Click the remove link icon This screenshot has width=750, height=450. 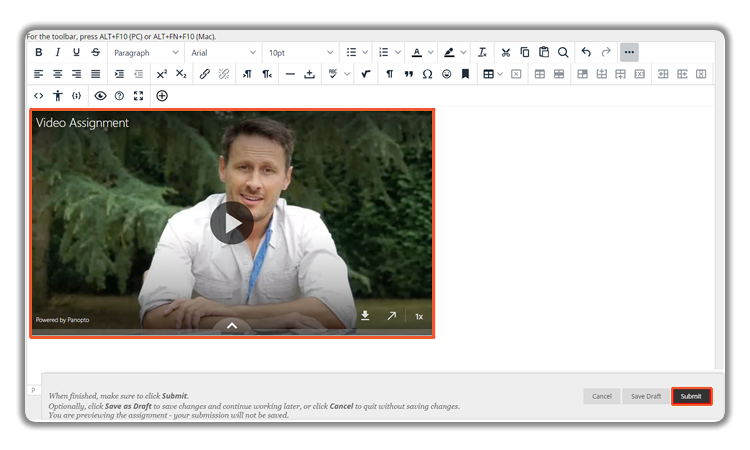click(x=224, y=74)
